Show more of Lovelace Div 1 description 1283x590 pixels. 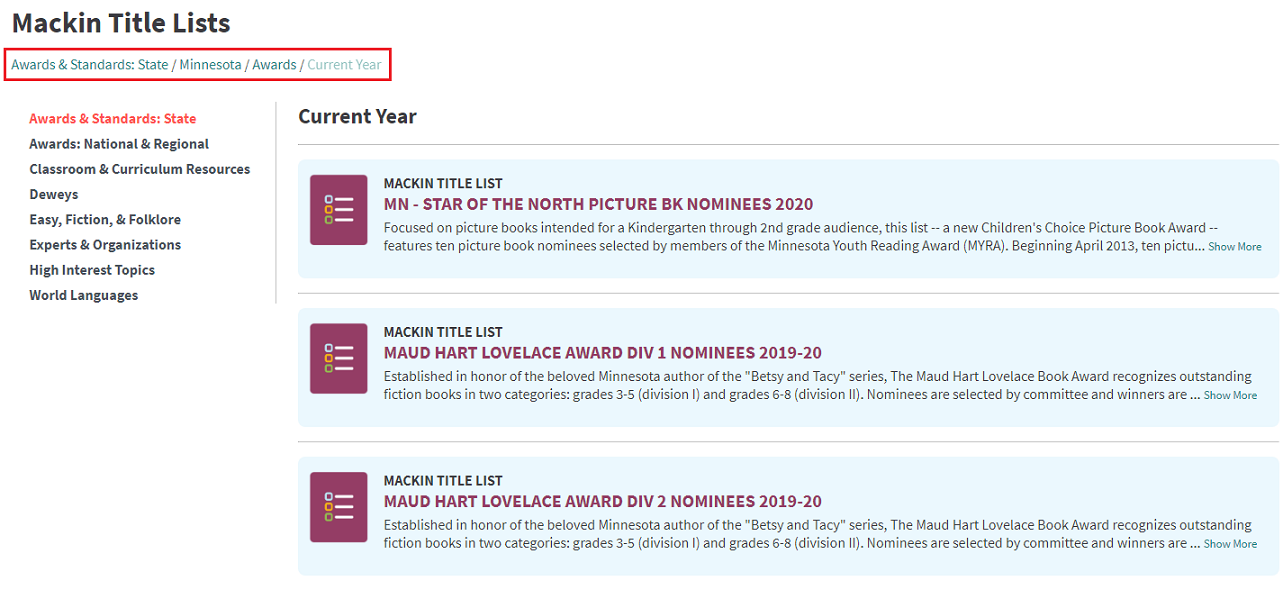tap(1230, 396)
